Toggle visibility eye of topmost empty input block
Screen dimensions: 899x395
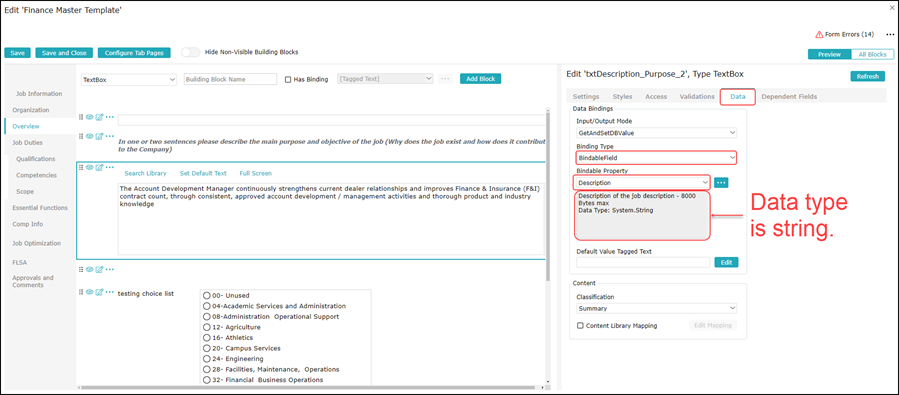(x=90, y=117)
